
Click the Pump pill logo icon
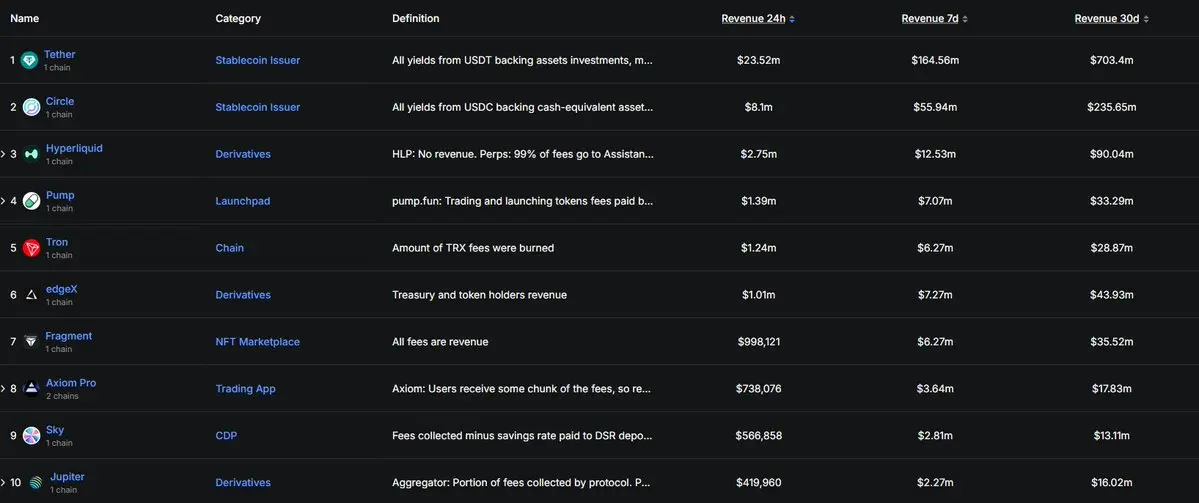(x=31, y=201)
